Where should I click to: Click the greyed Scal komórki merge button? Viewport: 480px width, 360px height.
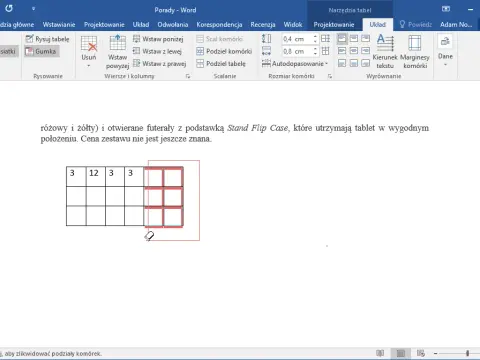tap(220, 39)
